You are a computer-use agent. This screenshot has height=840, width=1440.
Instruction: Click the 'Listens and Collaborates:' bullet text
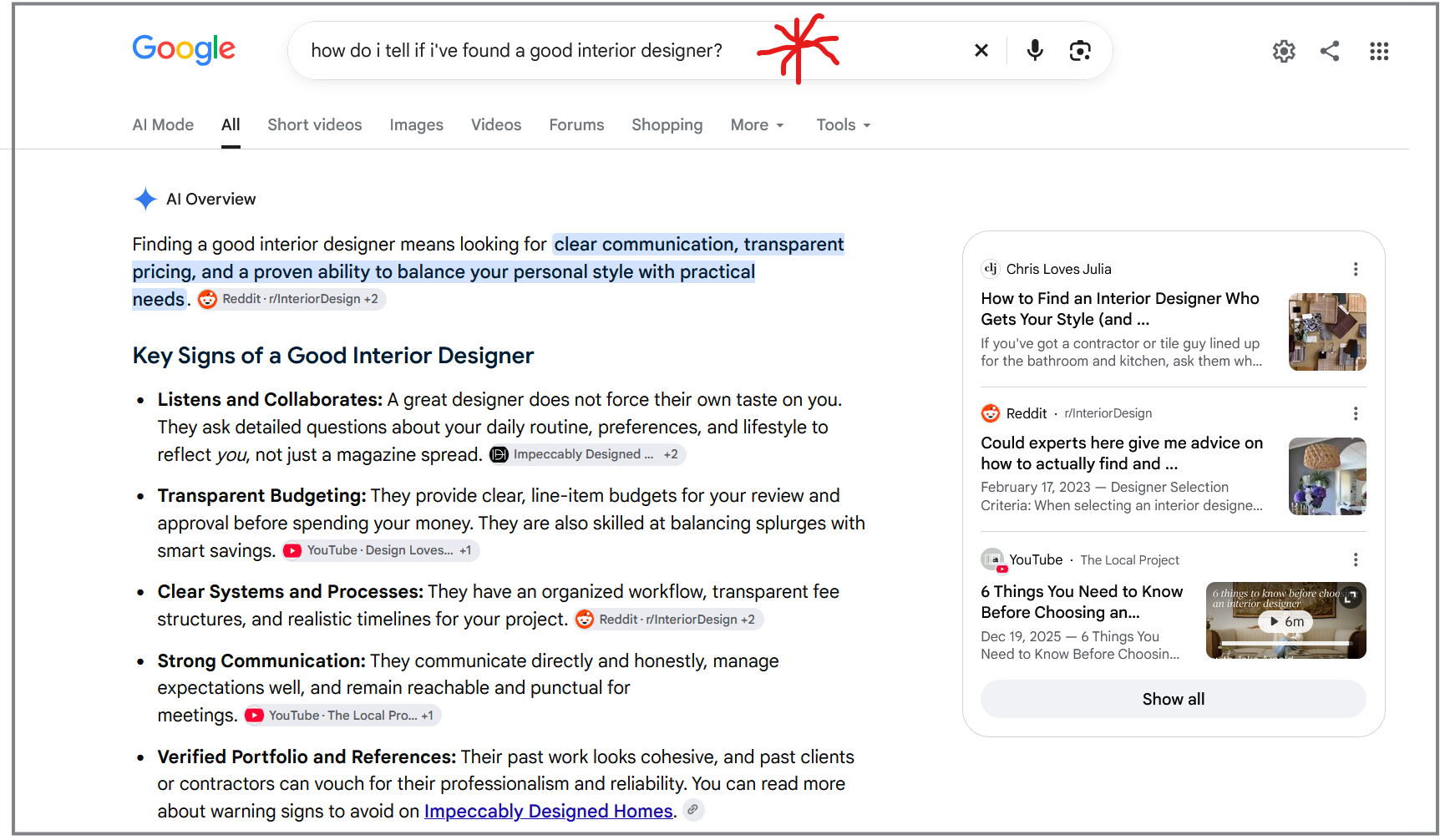[x=270, y=400]
